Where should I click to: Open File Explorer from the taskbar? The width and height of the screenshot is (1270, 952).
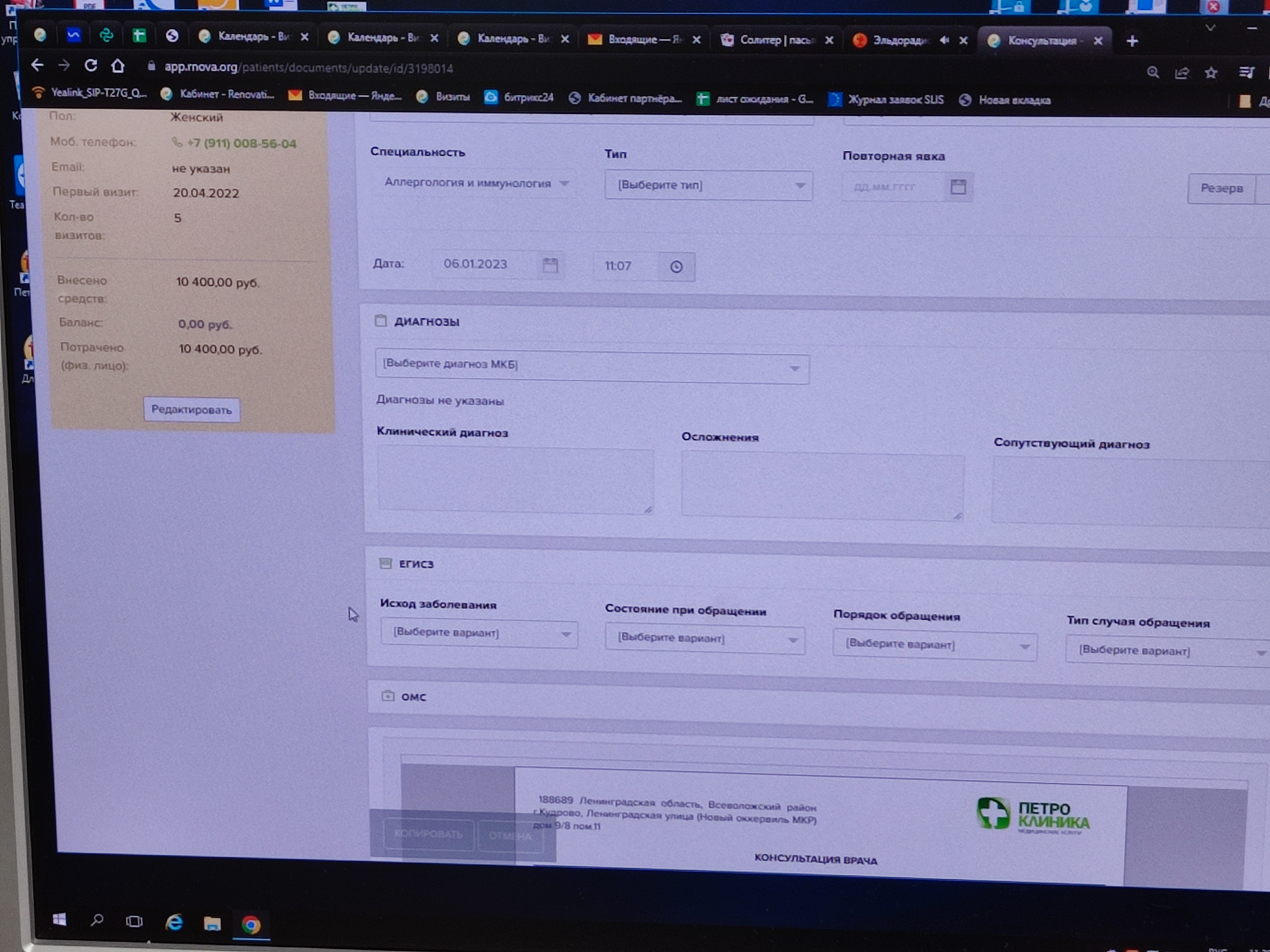coord(212,923)
